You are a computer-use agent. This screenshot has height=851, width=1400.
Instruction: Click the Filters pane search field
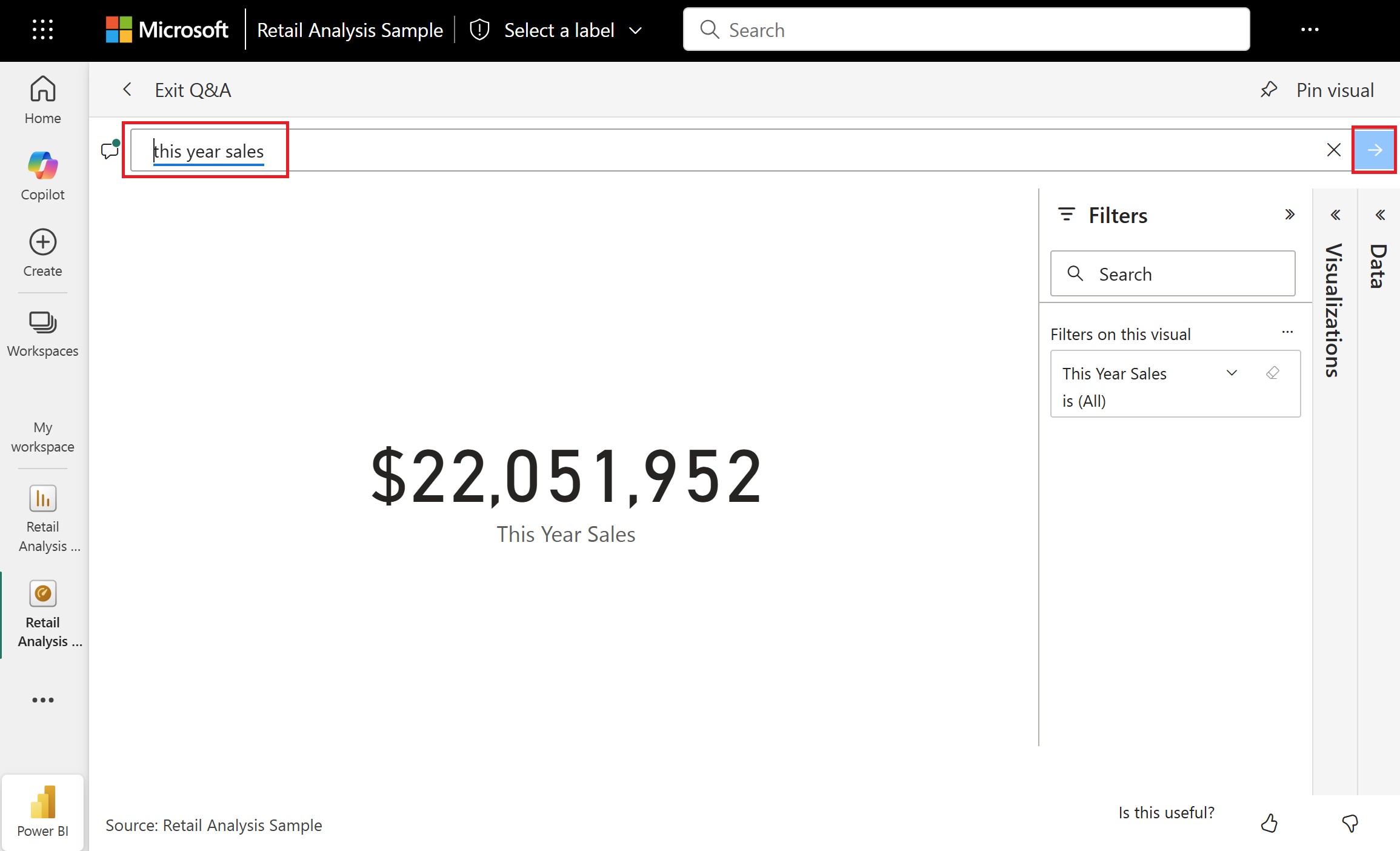pos(1173,274)
